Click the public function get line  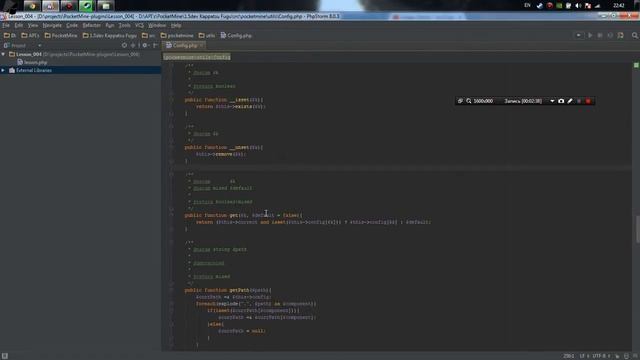click(x=244, y=215)
